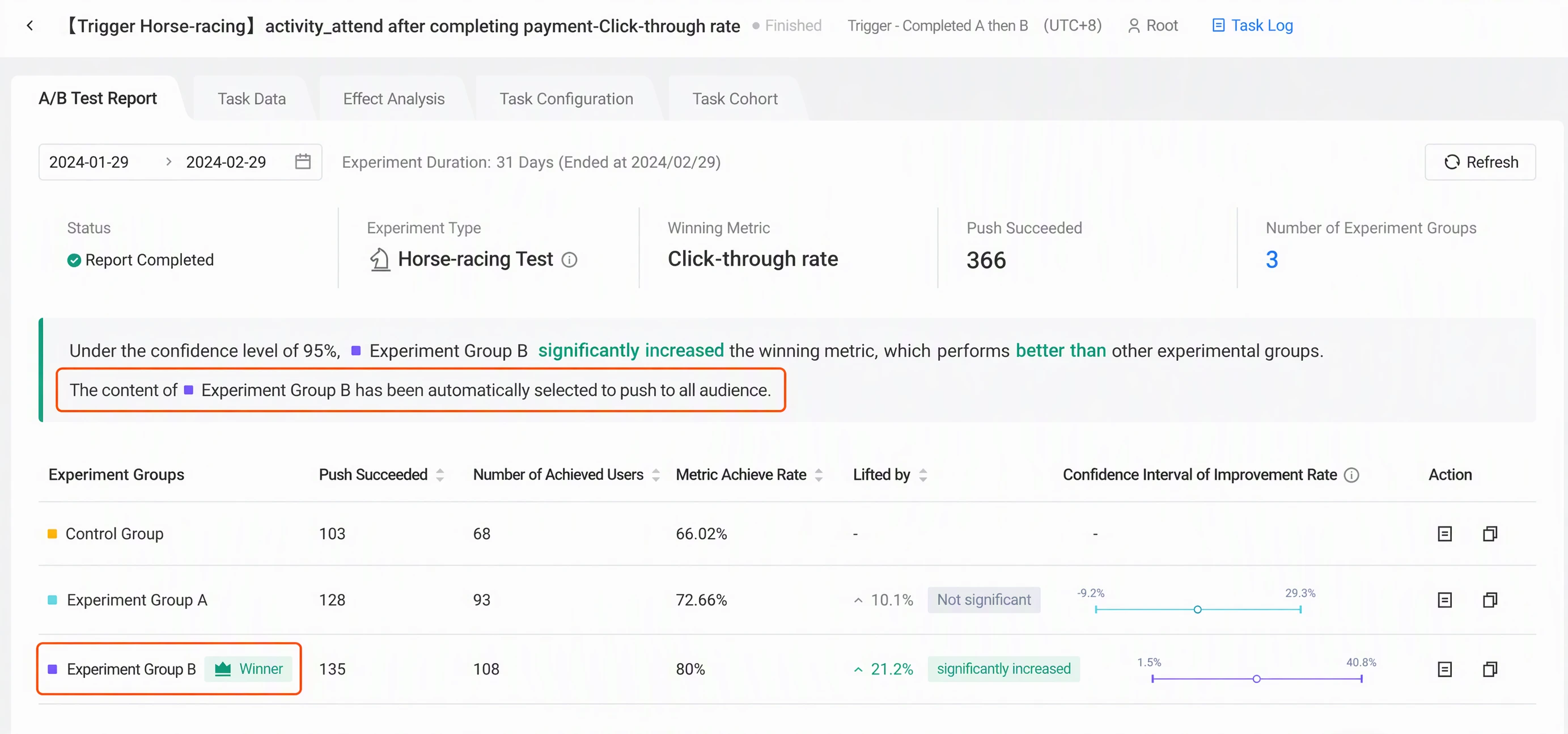Edit the end date 2024-02-29 field
Viewport: 1568px width, 734px height.
click(226, 162)
